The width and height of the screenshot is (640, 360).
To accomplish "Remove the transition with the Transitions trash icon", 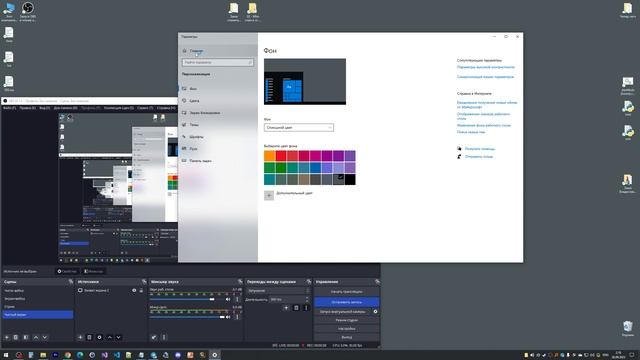I will click(296, 308).
